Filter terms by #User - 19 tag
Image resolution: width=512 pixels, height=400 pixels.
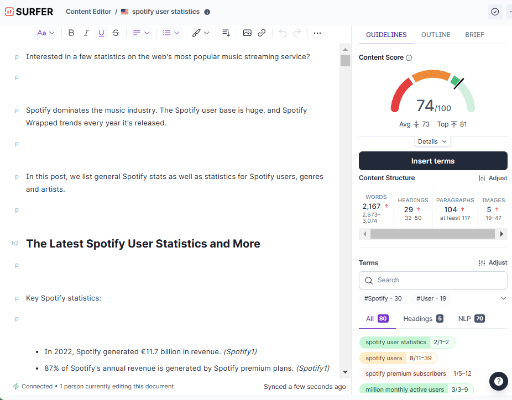point(431,299)
